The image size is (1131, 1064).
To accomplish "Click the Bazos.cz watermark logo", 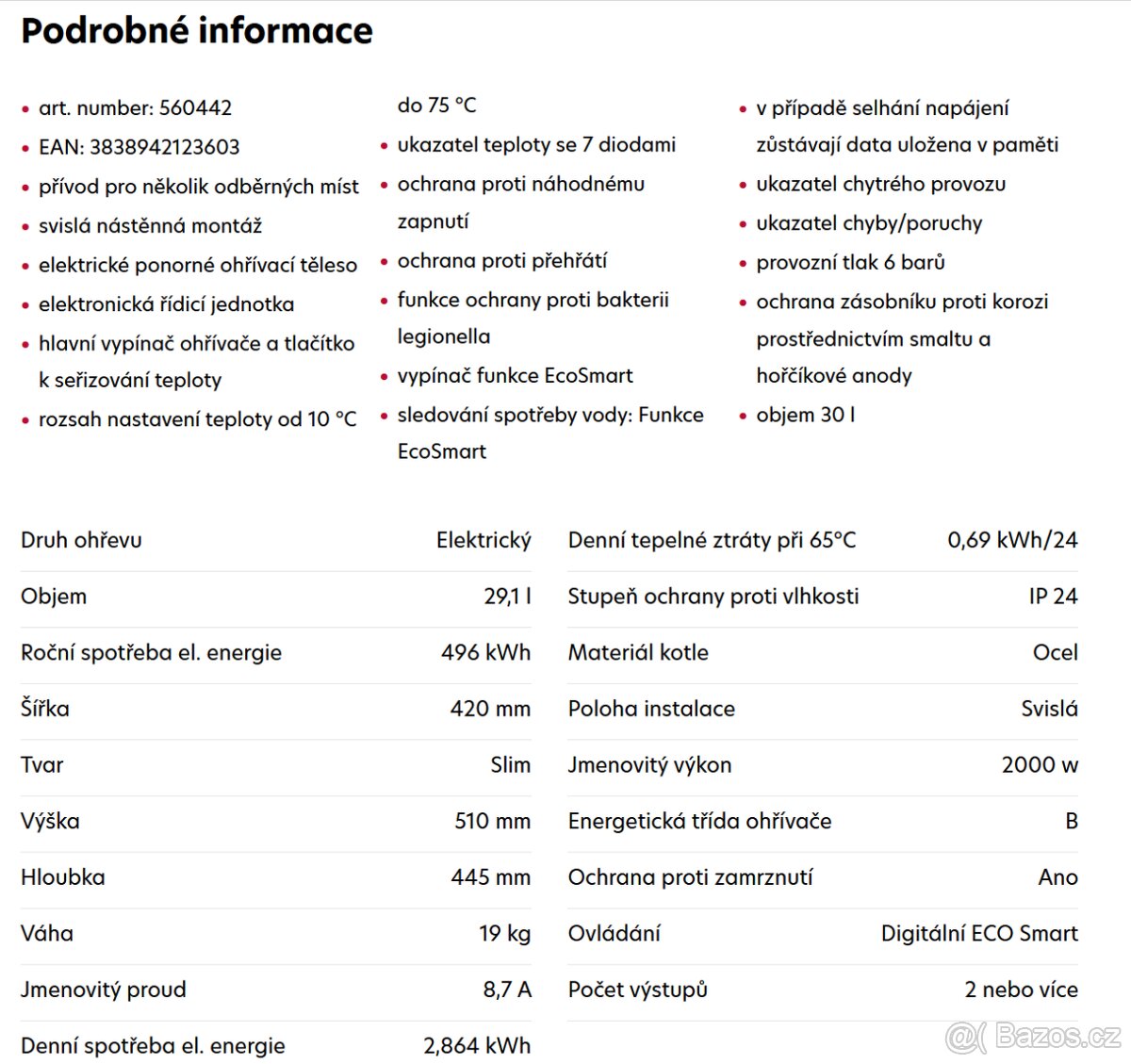I will [x=1034, y=1037].
